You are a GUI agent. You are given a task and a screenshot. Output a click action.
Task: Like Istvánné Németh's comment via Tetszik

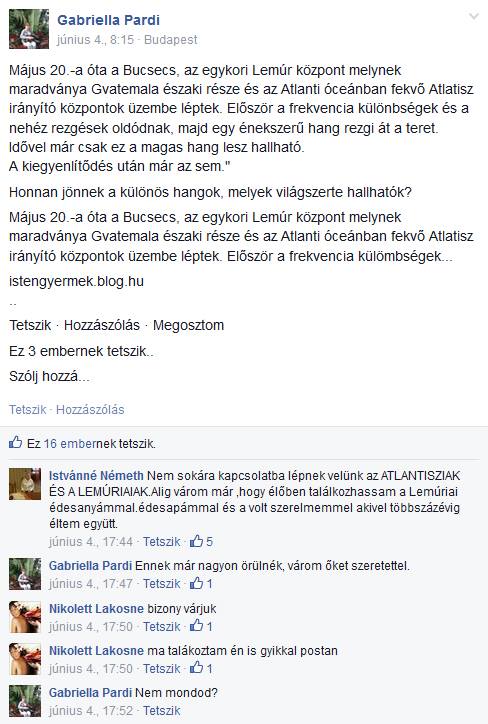click(161, 542)
